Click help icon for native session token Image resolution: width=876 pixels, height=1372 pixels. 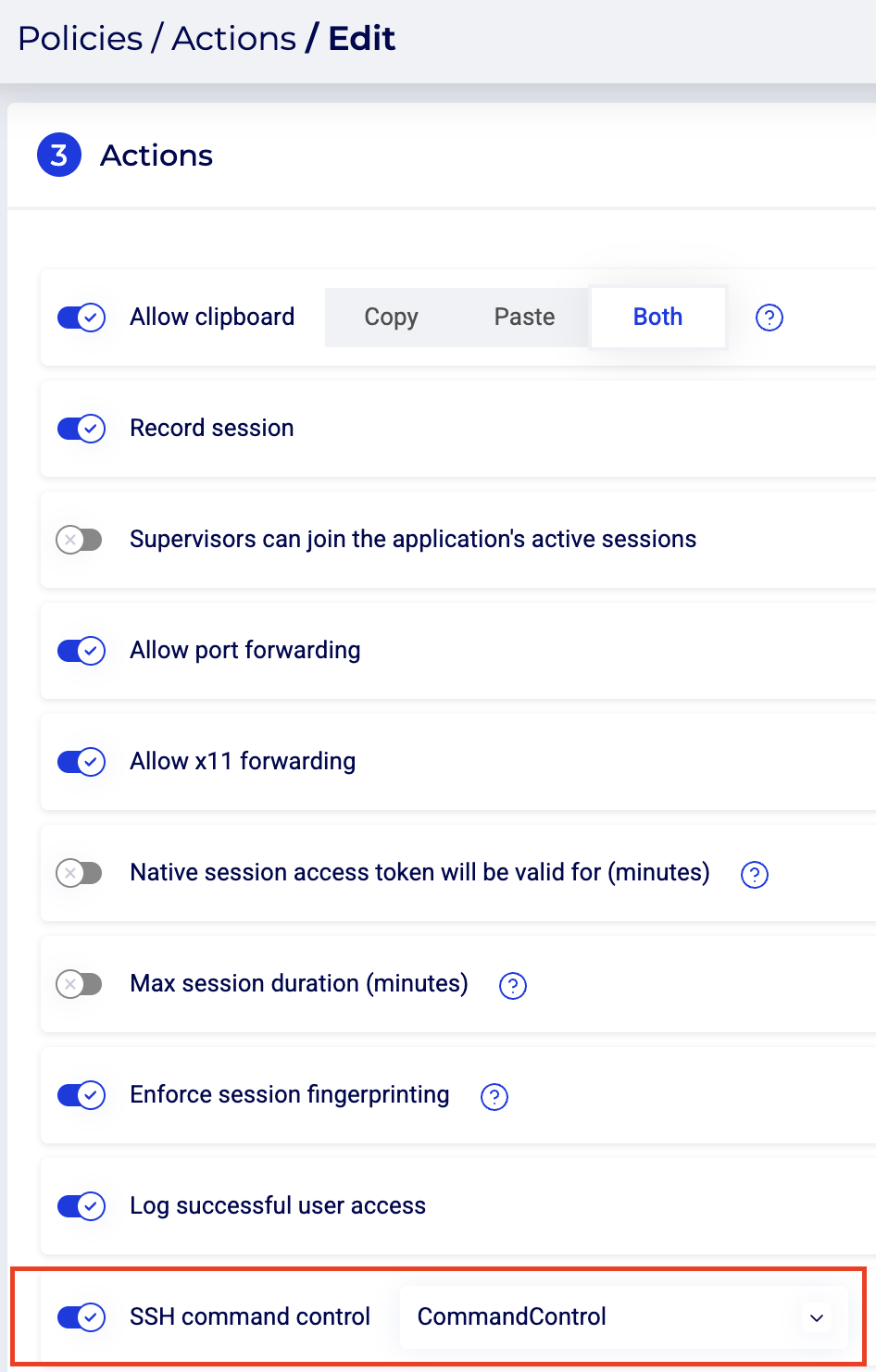[755, 874]
